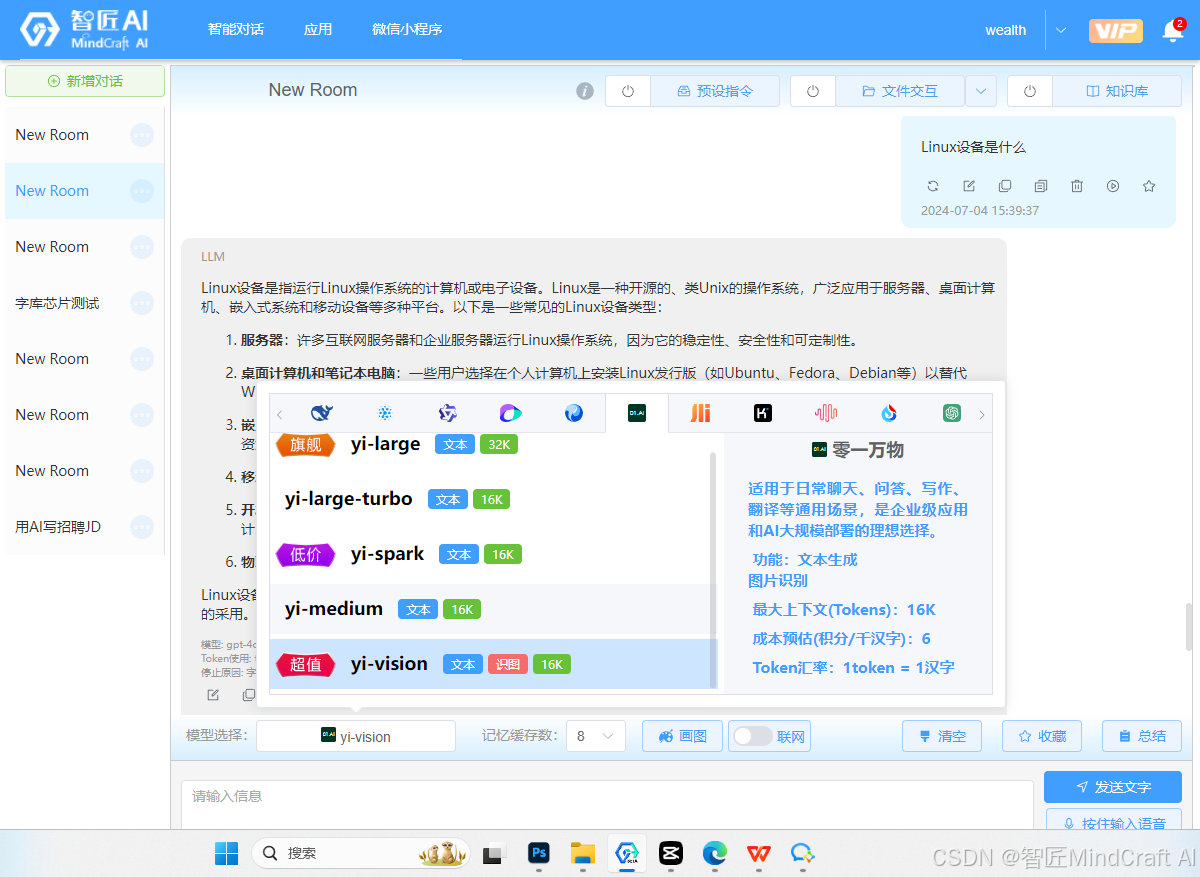The width and height of the screenshot is (1200, 877).
Task: Click the model list scrollbar
Action: pyautogui.click(x=713, y=570)
